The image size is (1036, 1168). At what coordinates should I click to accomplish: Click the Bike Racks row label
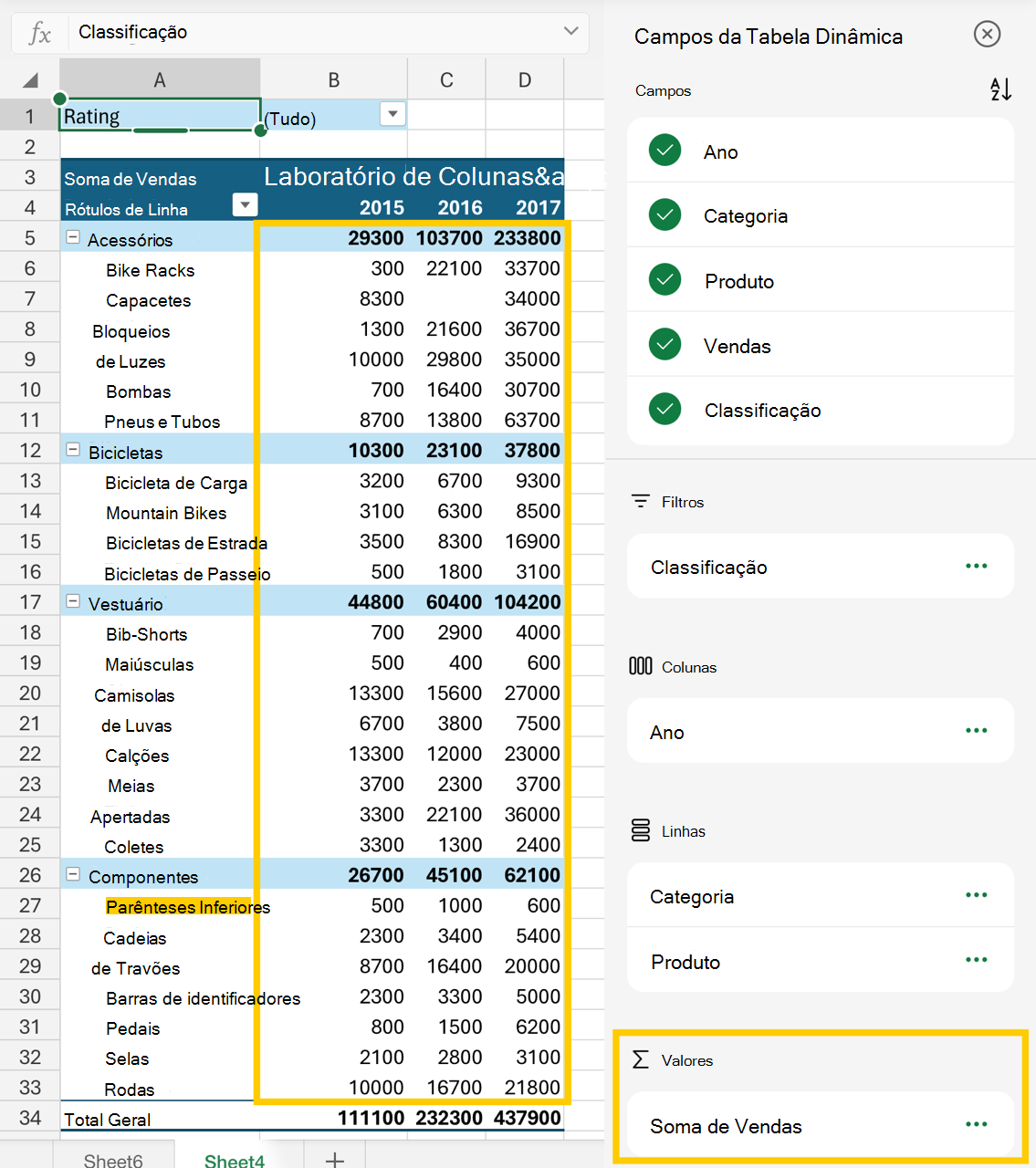coord(150,270)
